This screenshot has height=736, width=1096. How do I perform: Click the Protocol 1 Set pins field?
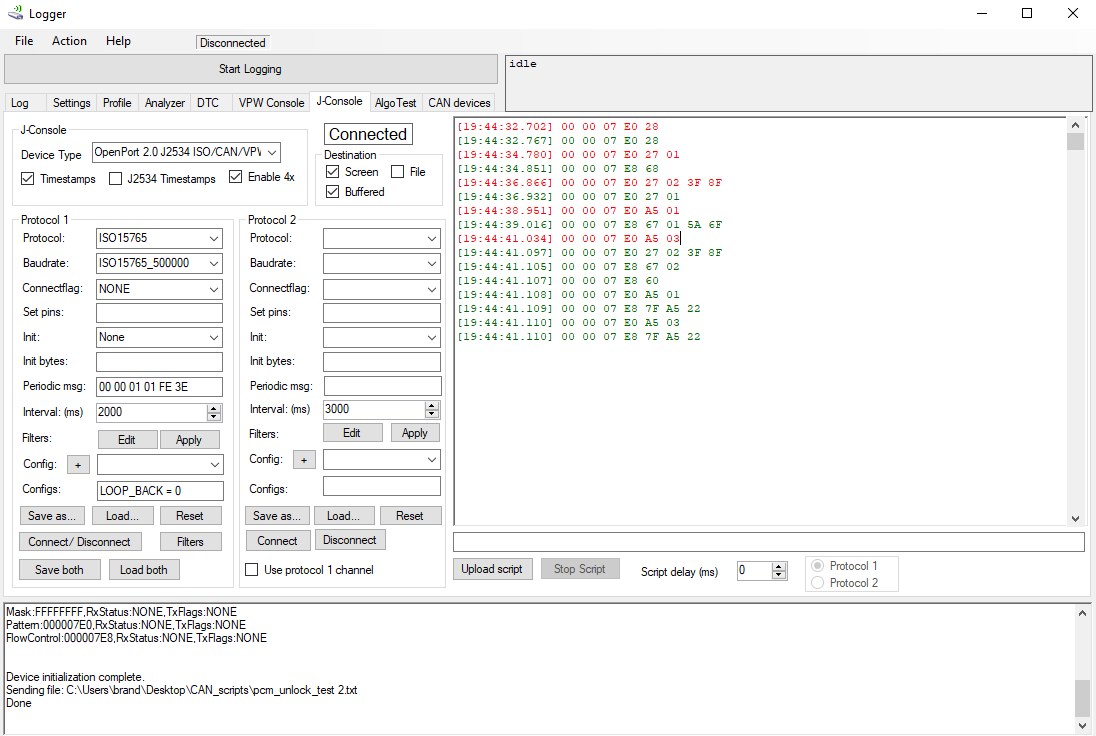pyautogui.click(x=159, y=312)
